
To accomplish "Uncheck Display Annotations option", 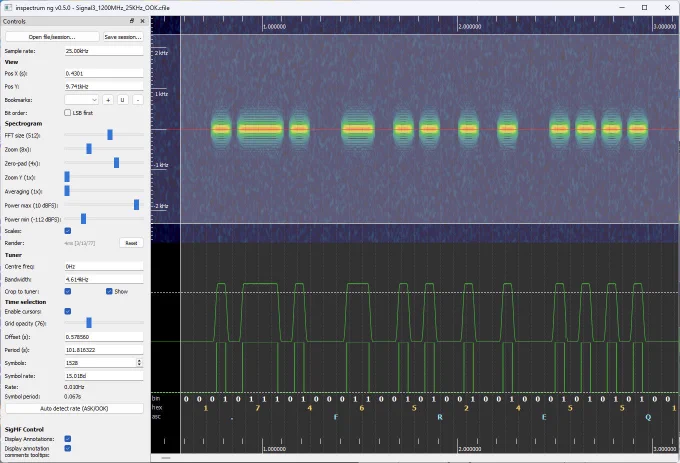I will (x=68, y=439).
